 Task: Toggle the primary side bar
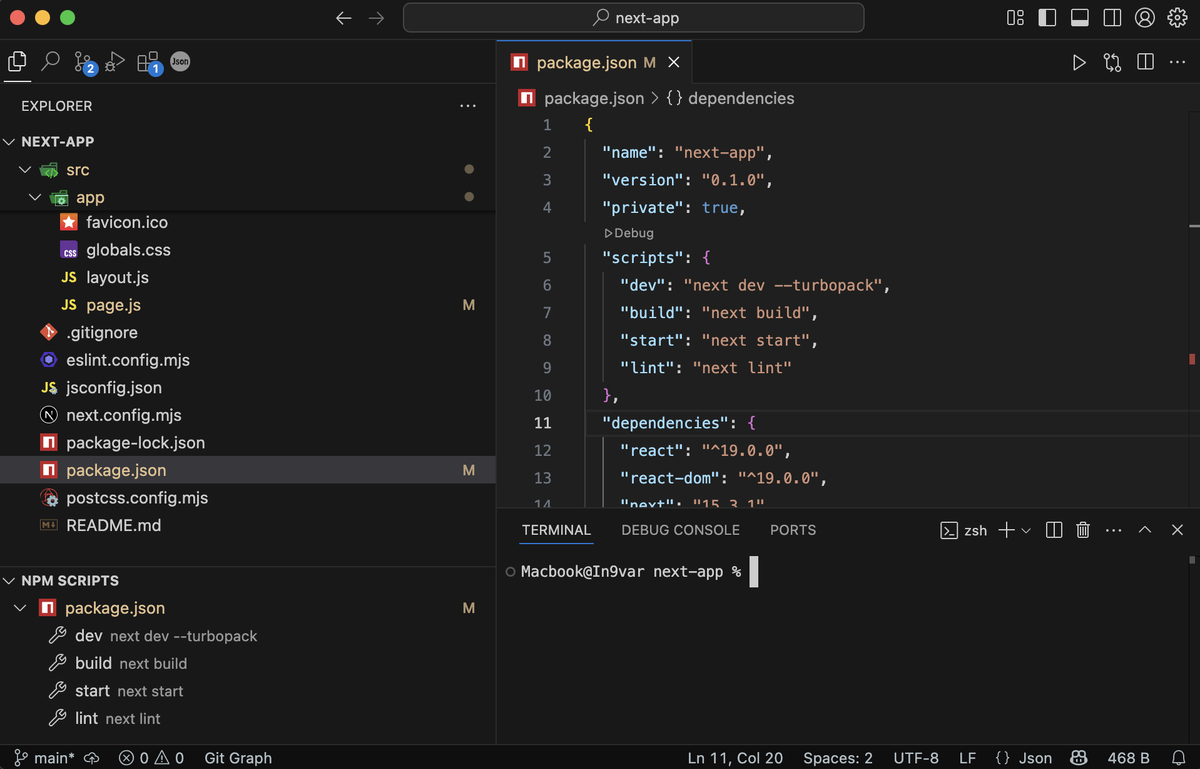[1047, 18]
